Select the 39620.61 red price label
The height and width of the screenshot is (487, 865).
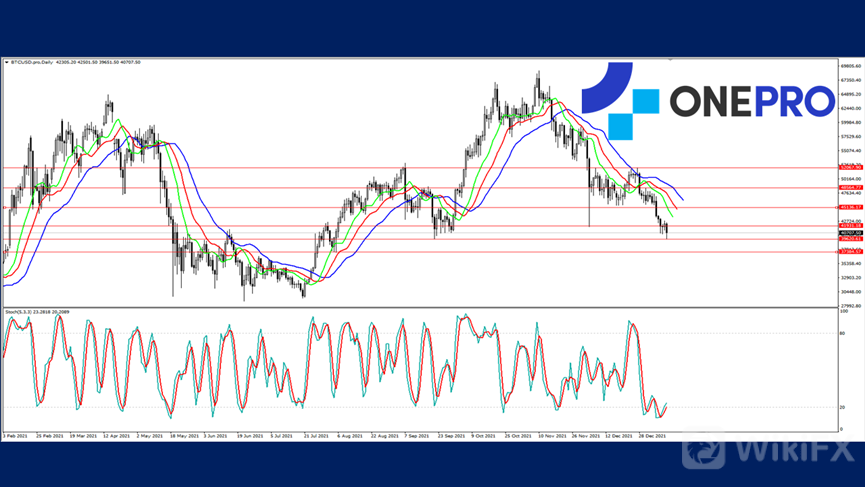[851, 239]
